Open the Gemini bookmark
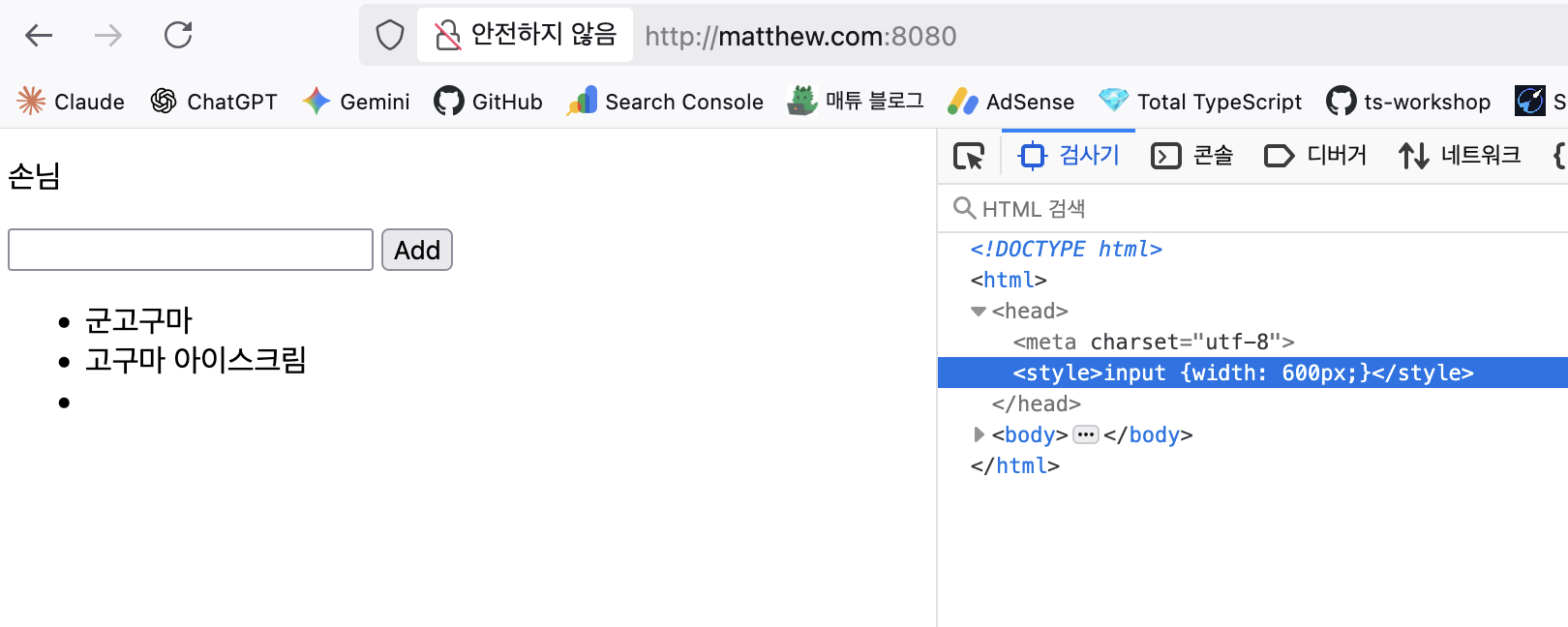 coord(355,102)
